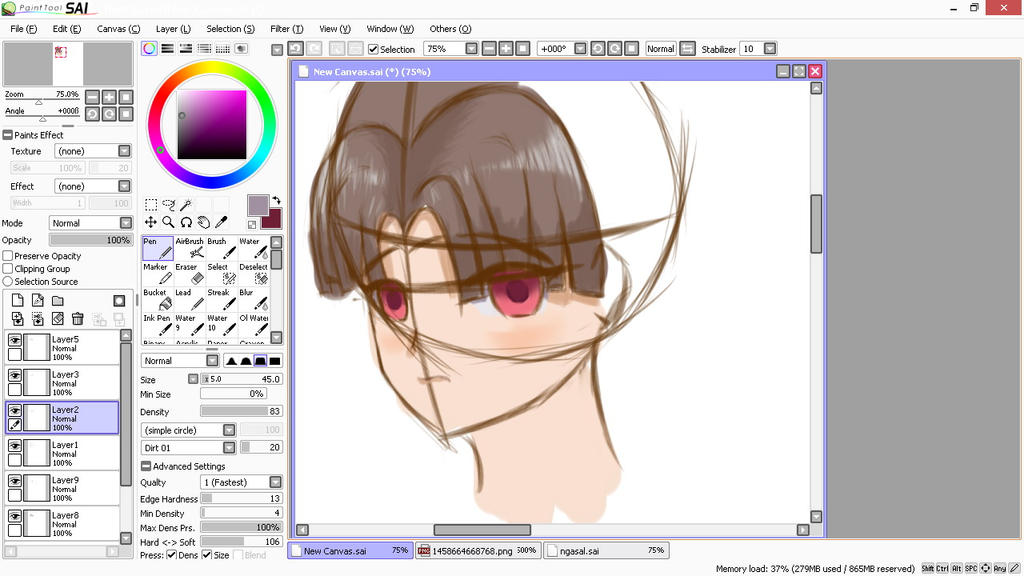
Task: Select the Ink Pen tool
Action: coord(158,324)
